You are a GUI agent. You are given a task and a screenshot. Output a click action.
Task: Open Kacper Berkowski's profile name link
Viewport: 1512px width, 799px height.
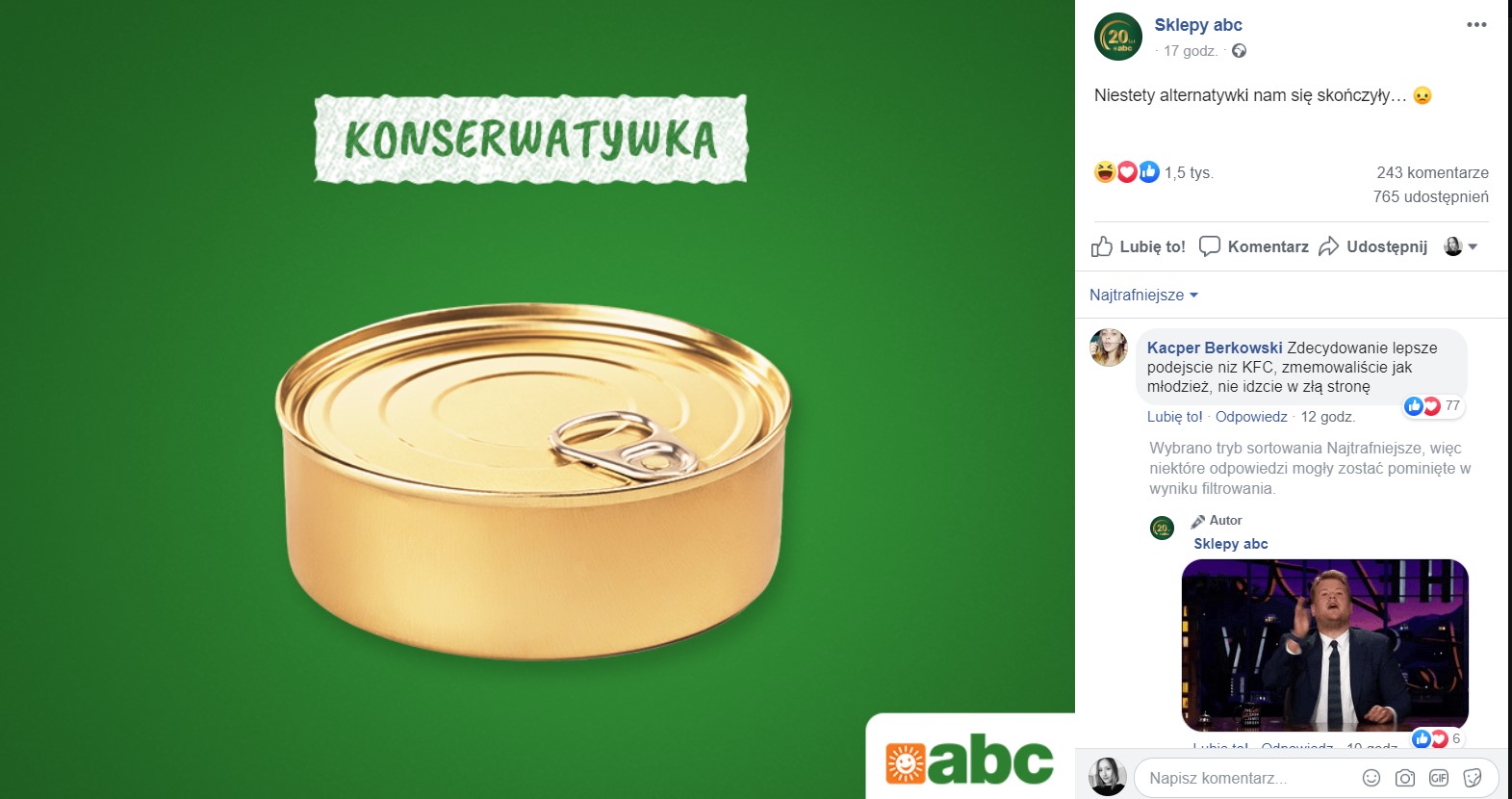pyautogui.click(x=1215, y=348)
